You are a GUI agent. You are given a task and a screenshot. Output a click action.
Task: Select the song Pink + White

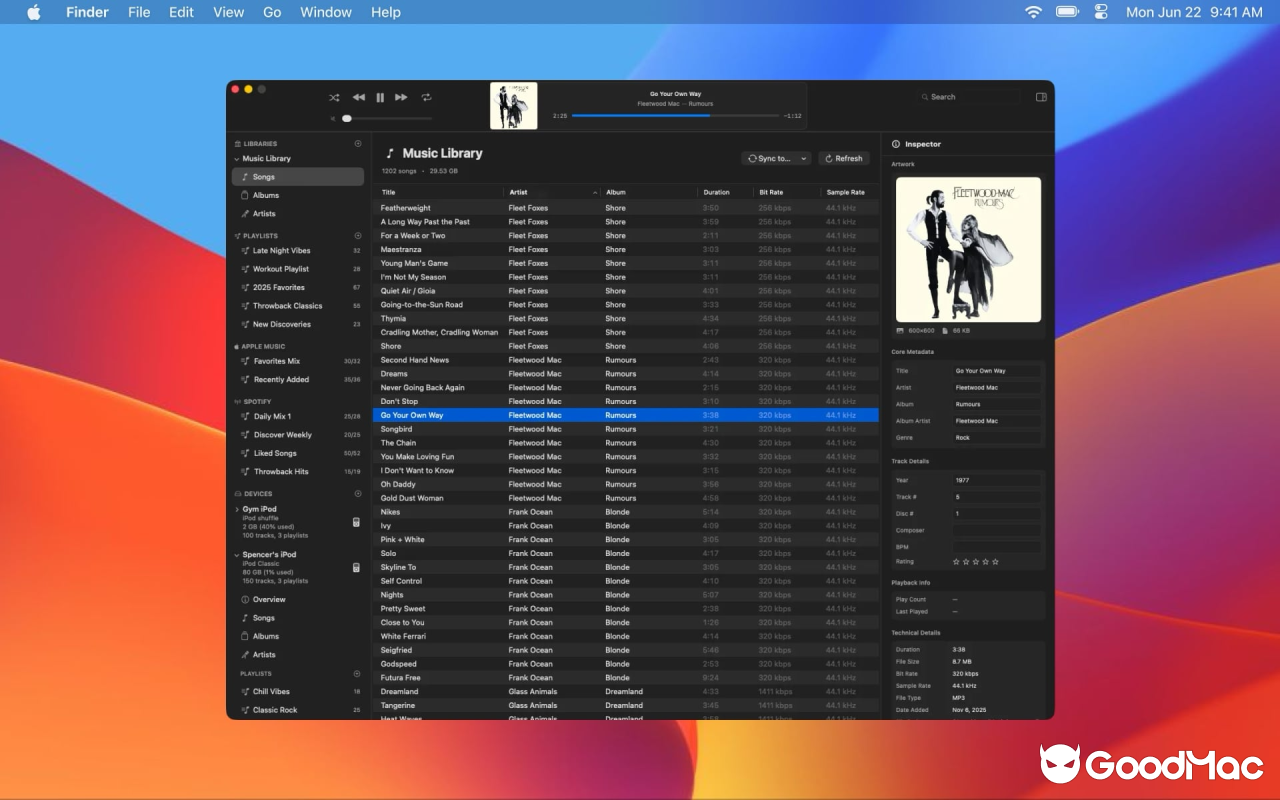(626, 540)
